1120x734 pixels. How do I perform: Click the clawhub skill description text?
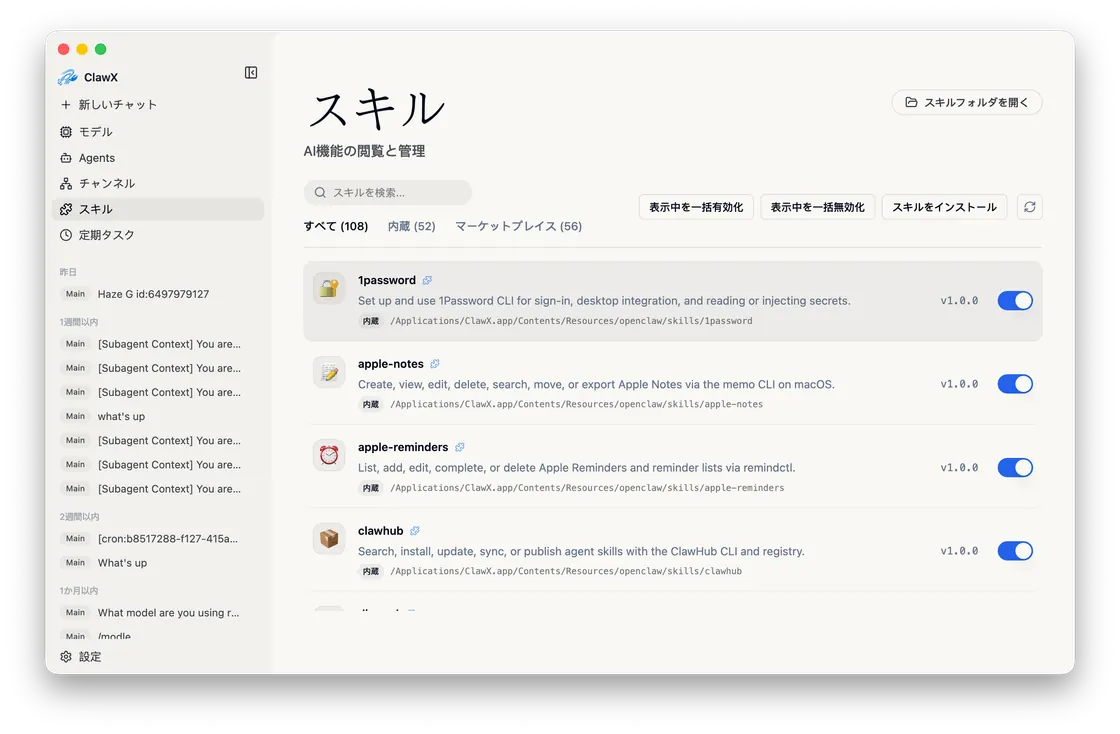pos(581,551)
